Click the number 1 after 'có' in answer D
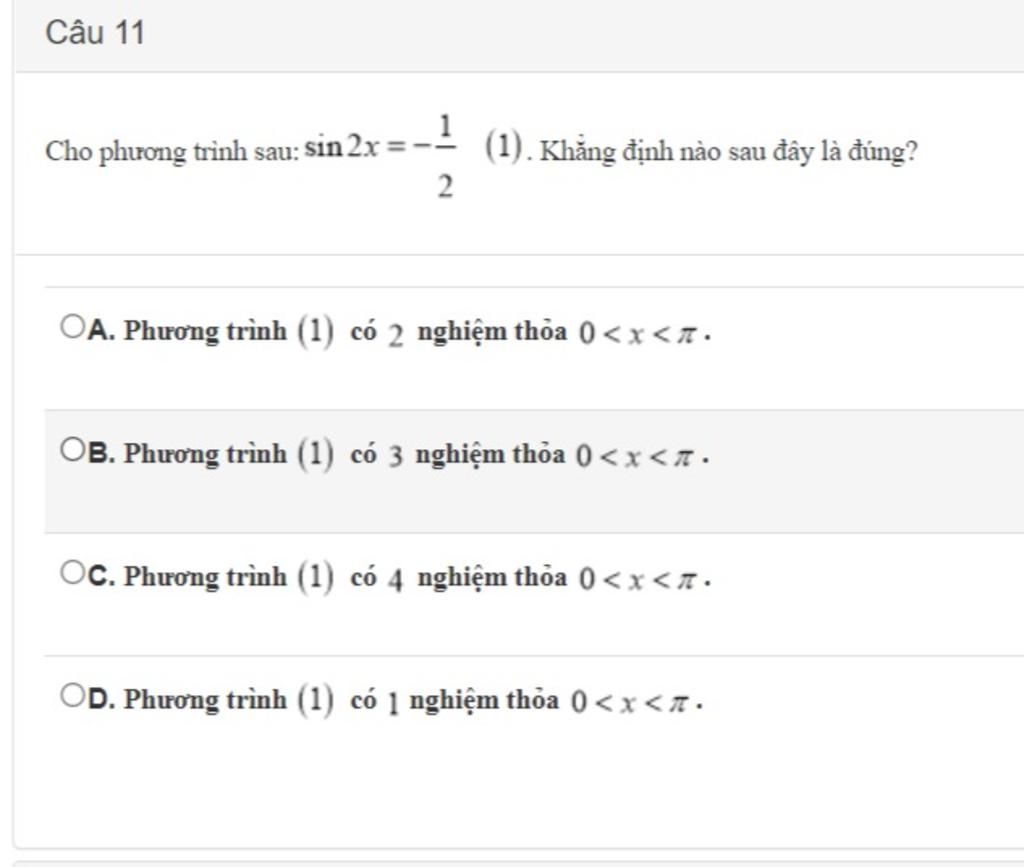 coord(393,703)
